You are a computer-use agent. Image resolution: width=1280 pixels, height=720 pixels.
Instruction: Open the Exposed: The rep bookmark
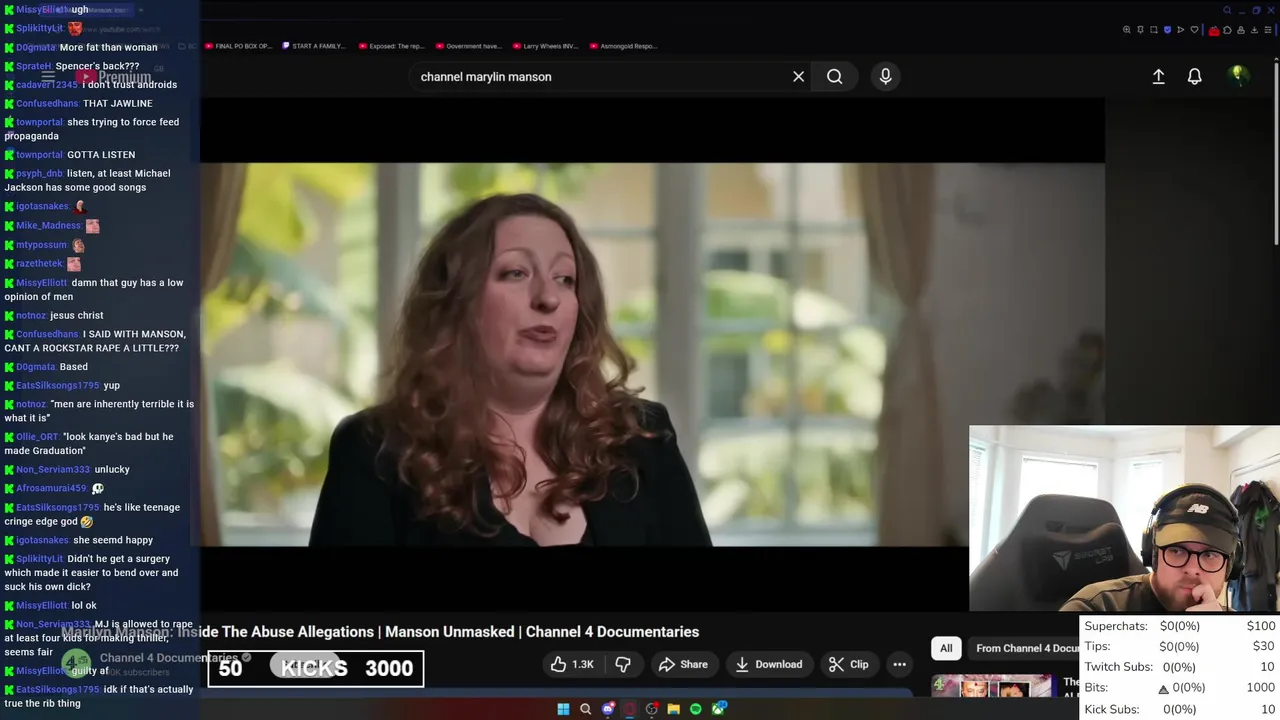point(392,46)
